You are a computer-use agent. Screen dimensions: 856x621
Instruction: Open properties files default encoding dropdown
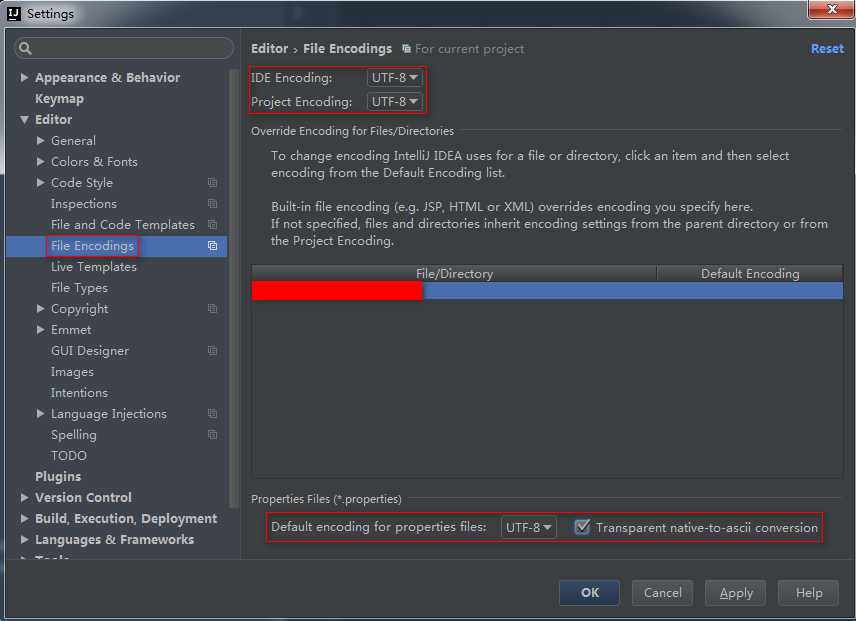pos(528,528)
